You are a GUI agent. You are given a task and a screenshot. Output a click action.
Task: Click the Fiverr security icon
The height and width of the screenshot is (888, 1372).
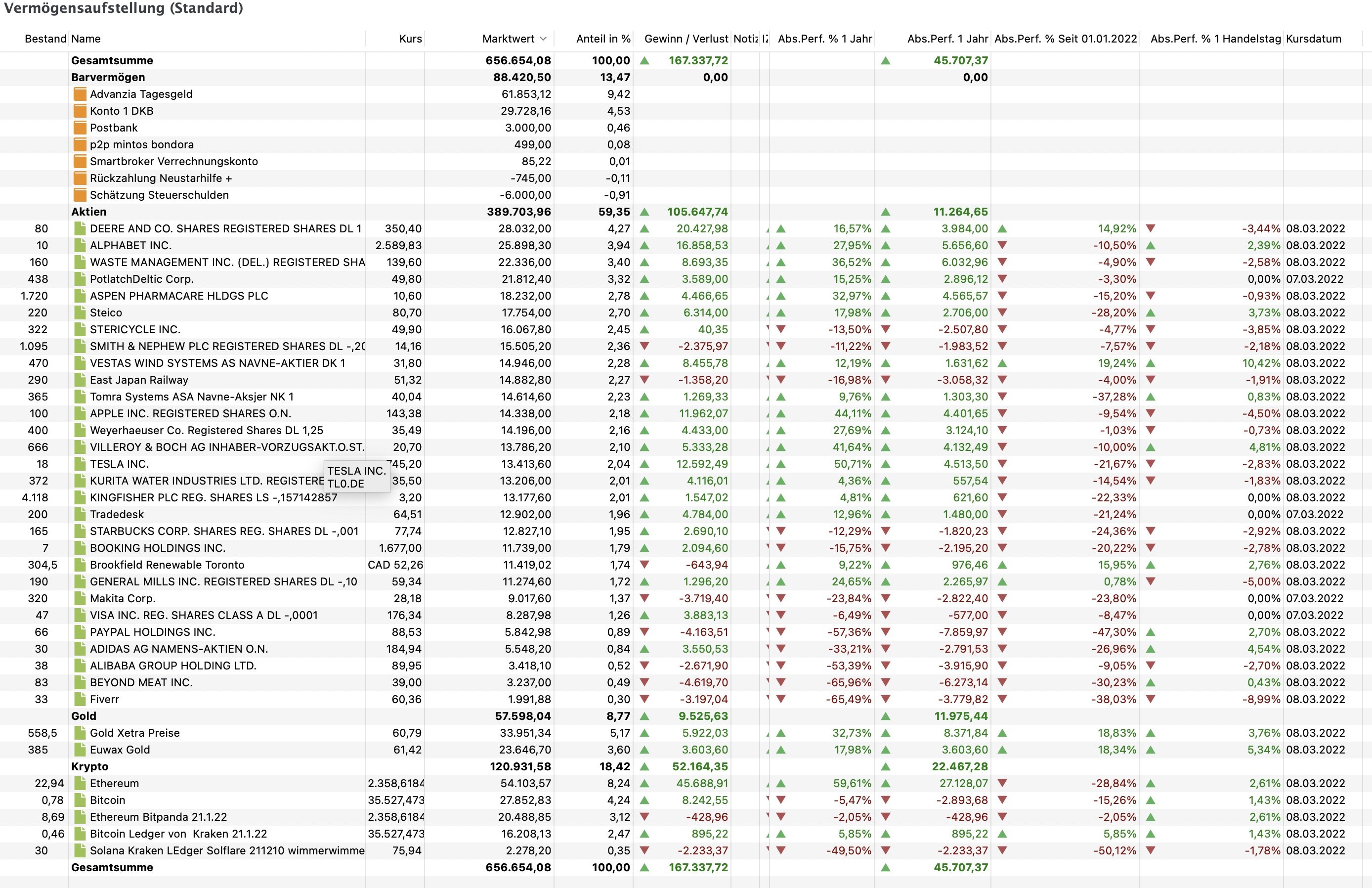[80, 699]
